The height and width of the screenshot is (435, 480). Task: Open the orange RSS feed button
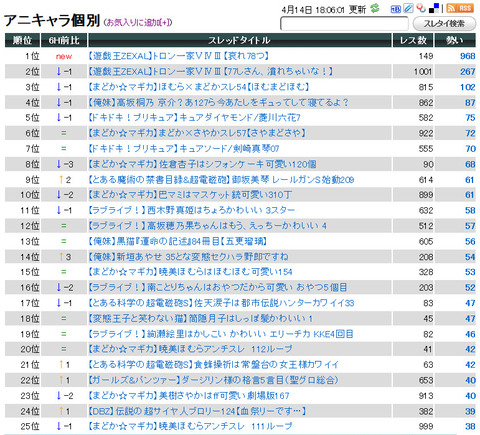pos(460,8)
